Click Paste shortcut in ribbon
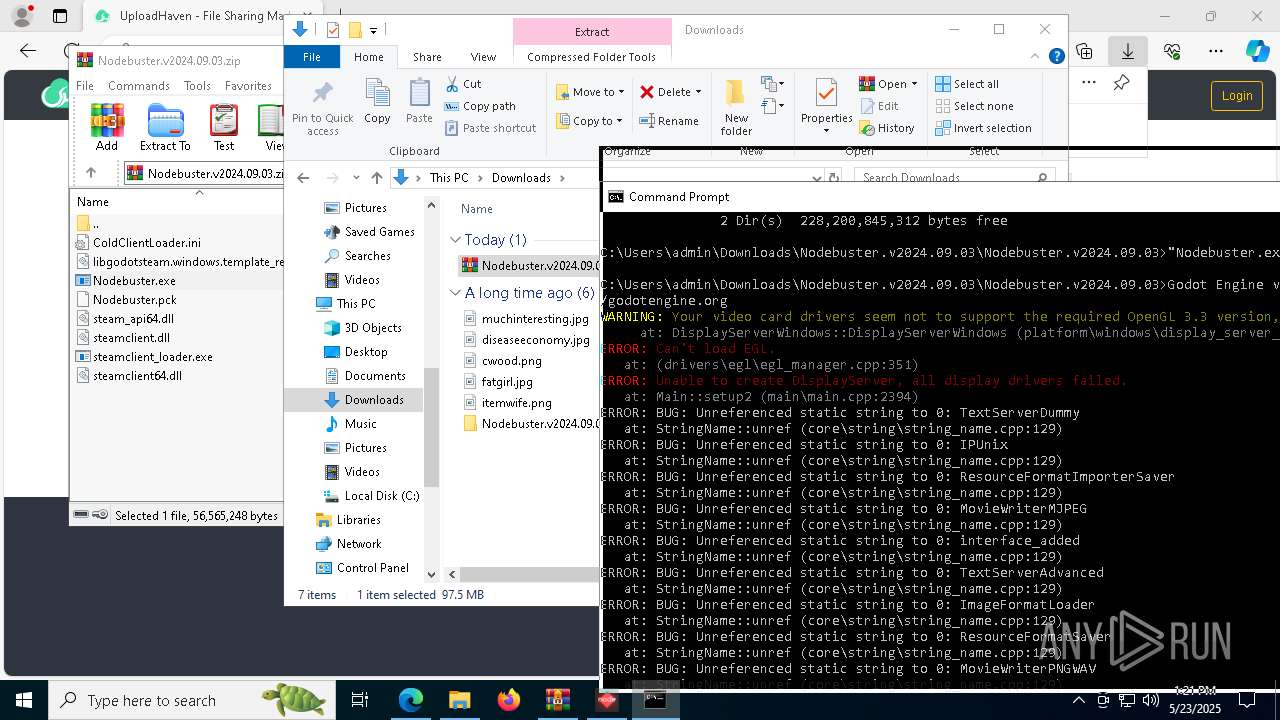This screenshot has height=720, width=1280. point(490,128)
